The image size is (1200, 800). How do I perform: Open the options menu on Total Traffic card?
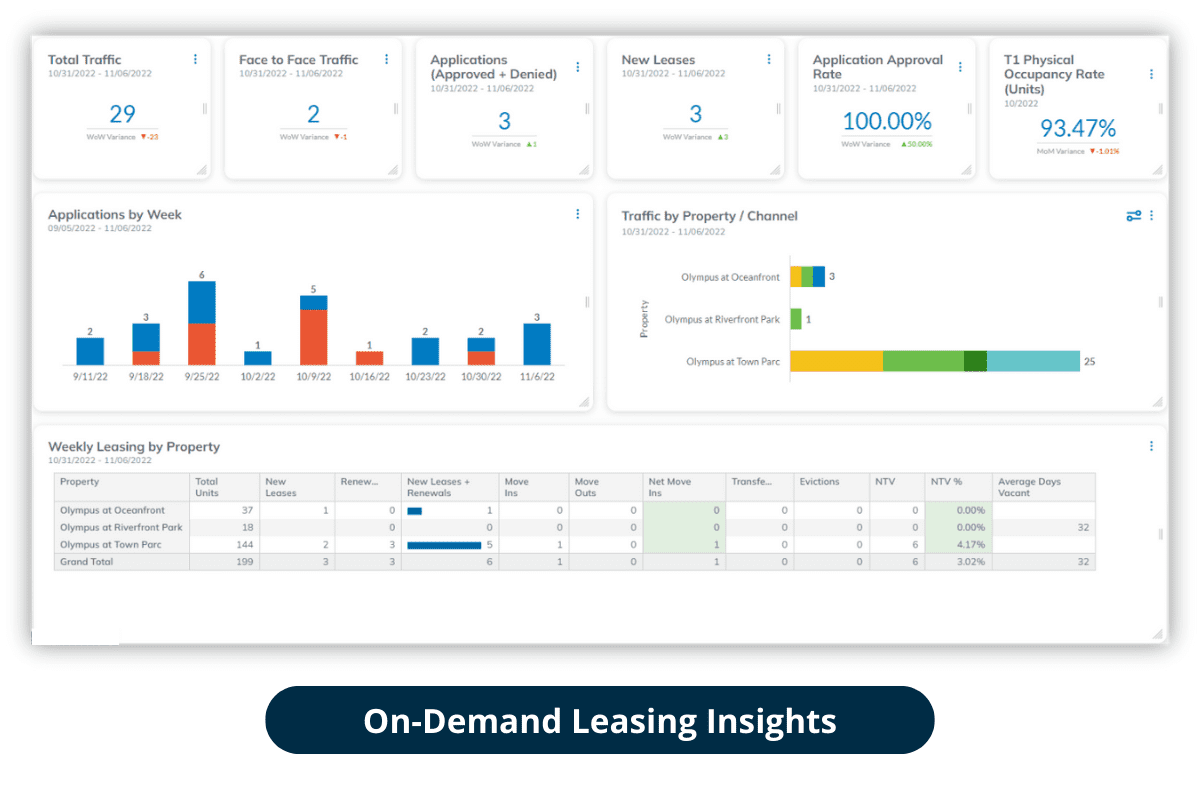pos(196,58)
